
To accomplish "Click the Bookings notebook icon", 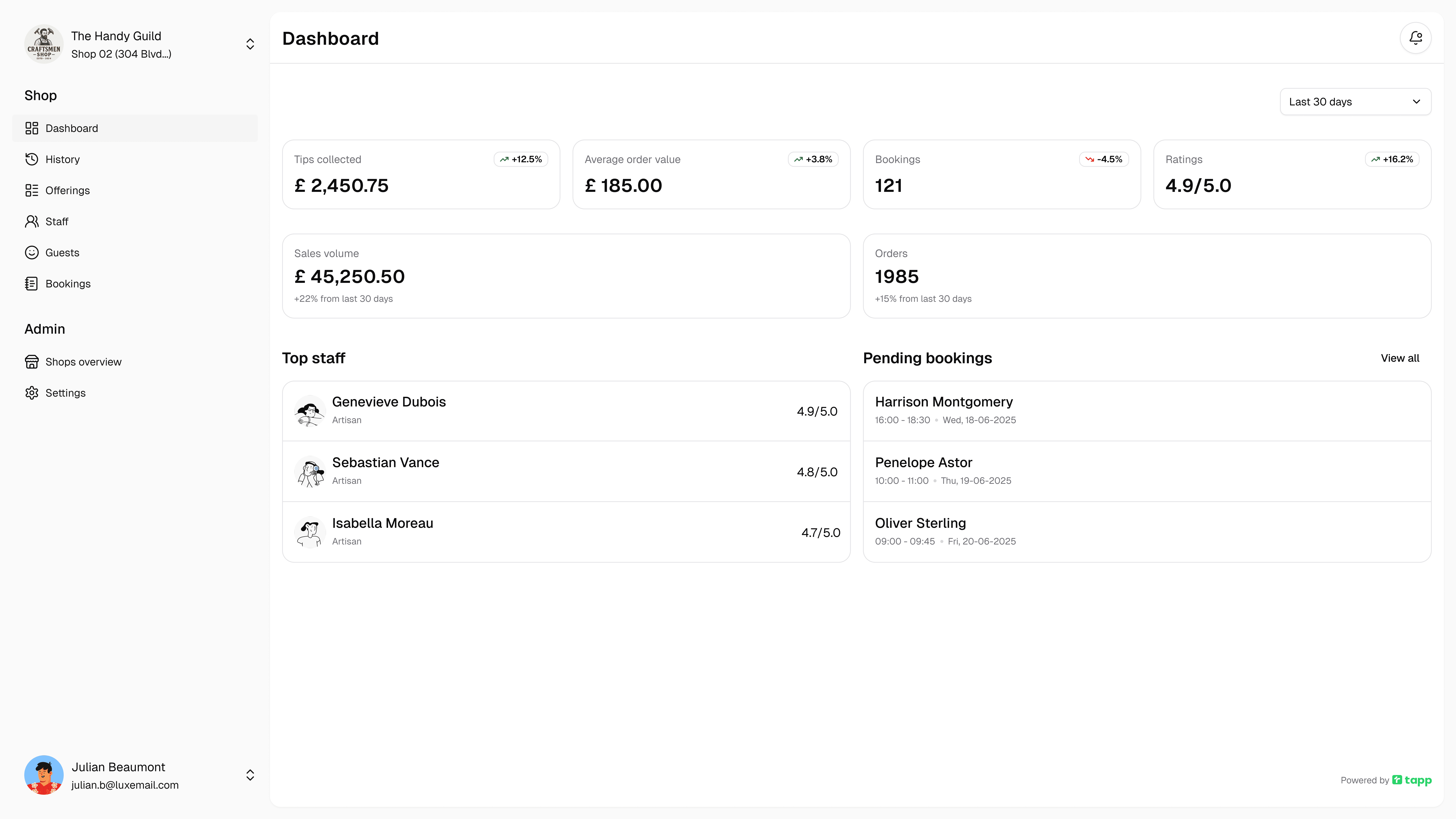I will click(x=32, y=284).
